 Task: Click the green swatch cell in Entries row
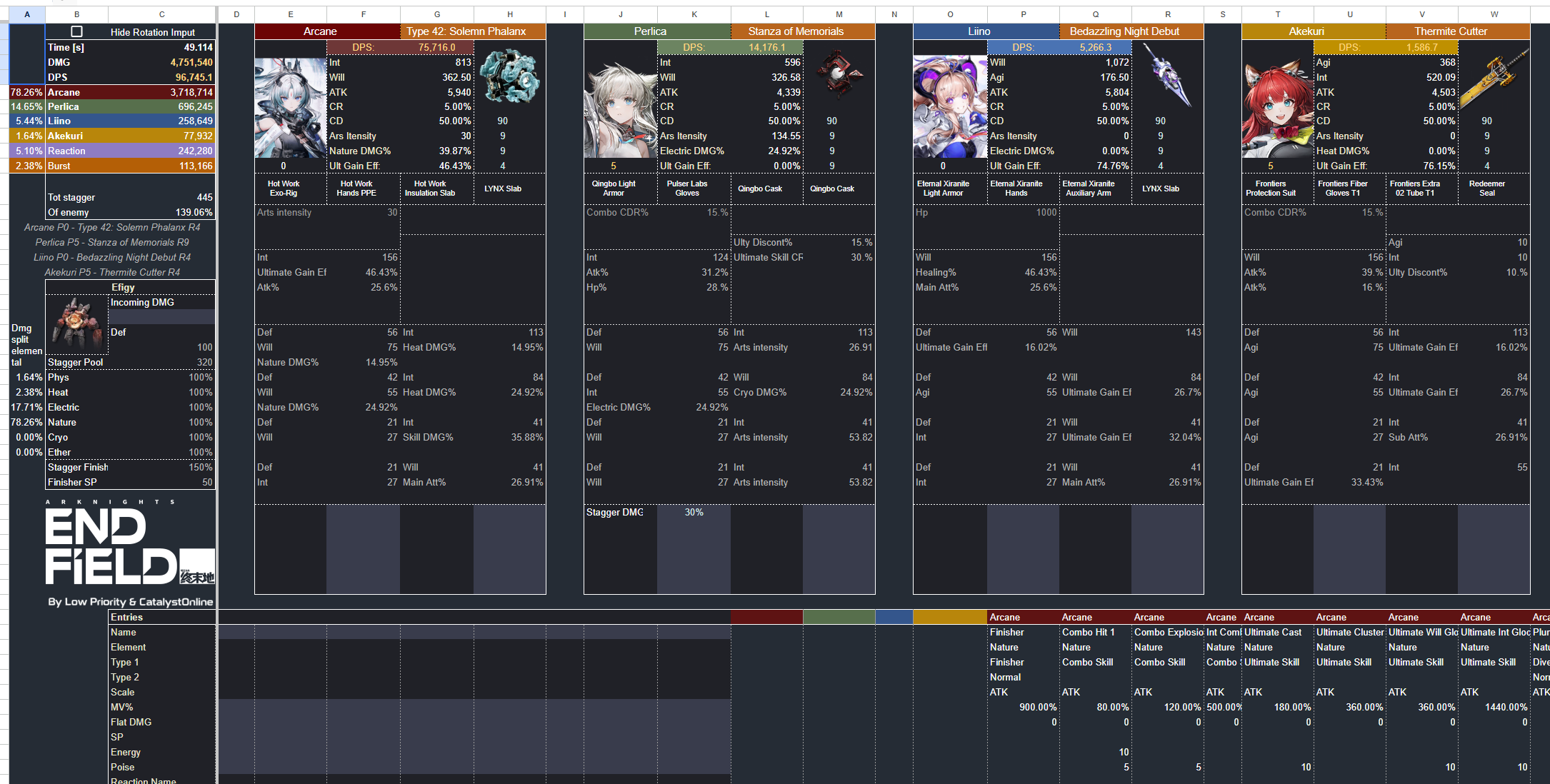(839, 617)
